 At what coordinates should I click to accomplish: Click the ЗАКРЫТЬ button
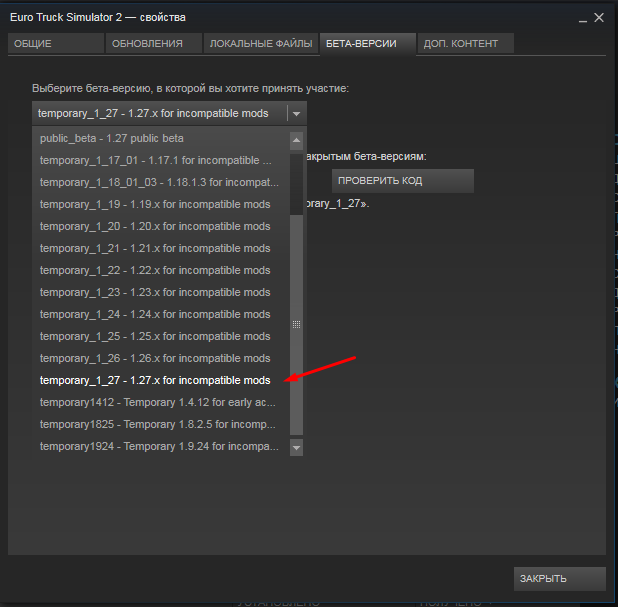click(x=560, y=579)
